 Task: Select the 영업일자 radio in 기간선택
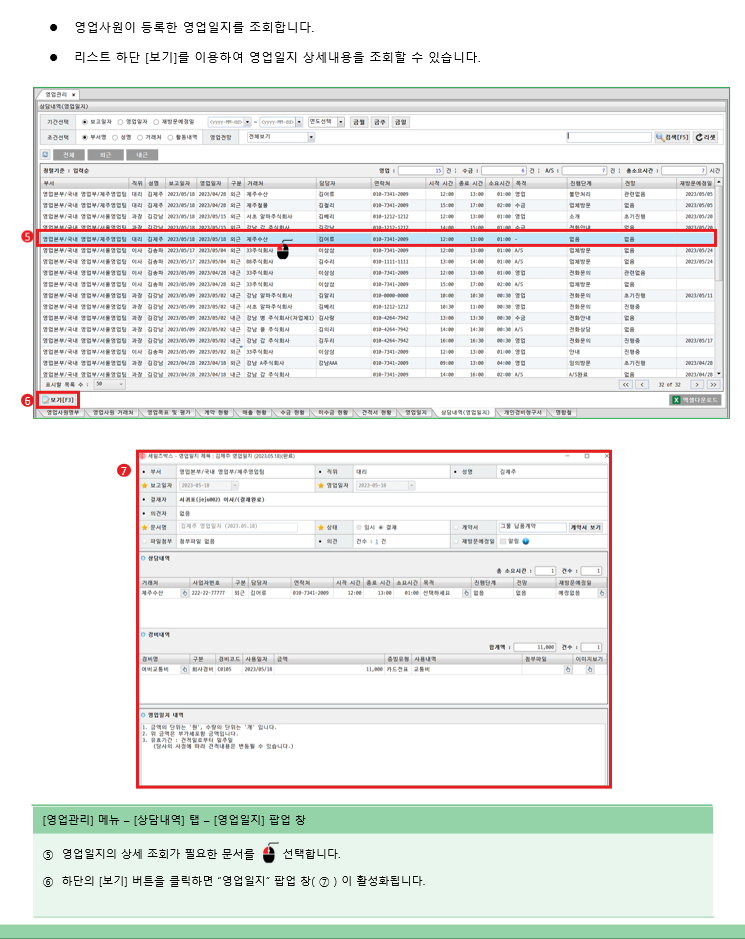tap(120, 122)
